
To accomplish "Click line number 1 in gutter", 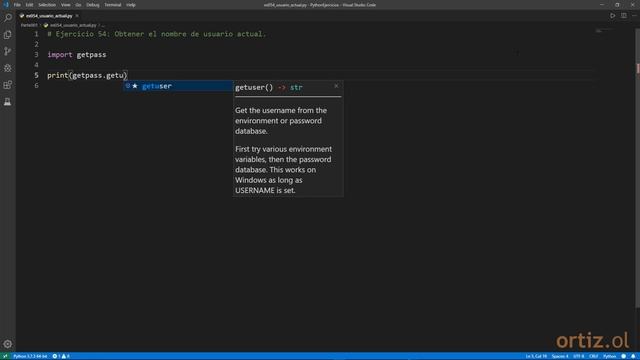I will point(36,34).
